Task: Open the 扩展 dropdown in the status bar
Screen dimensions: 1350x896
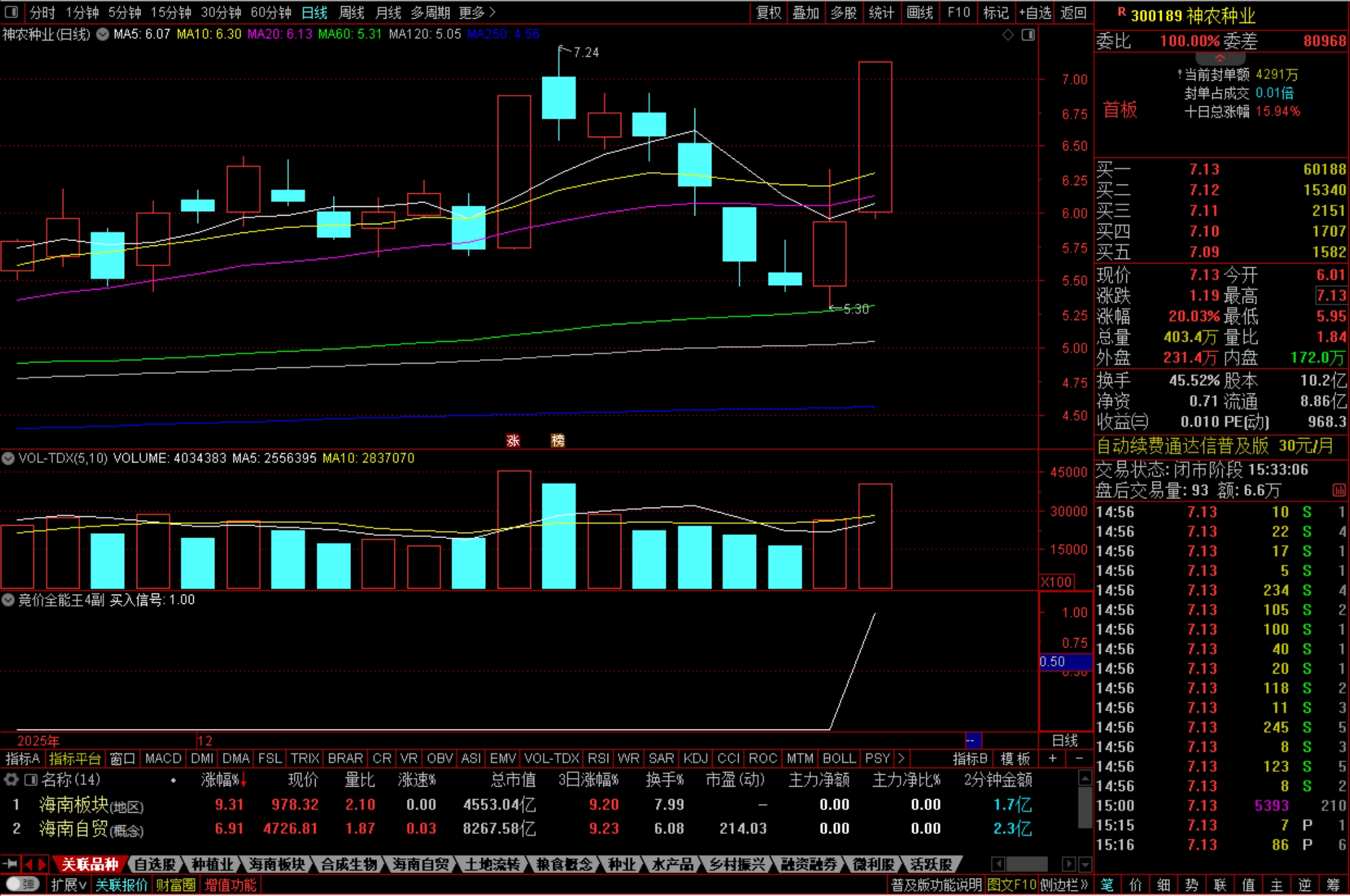Action: (x=68, y=885)
